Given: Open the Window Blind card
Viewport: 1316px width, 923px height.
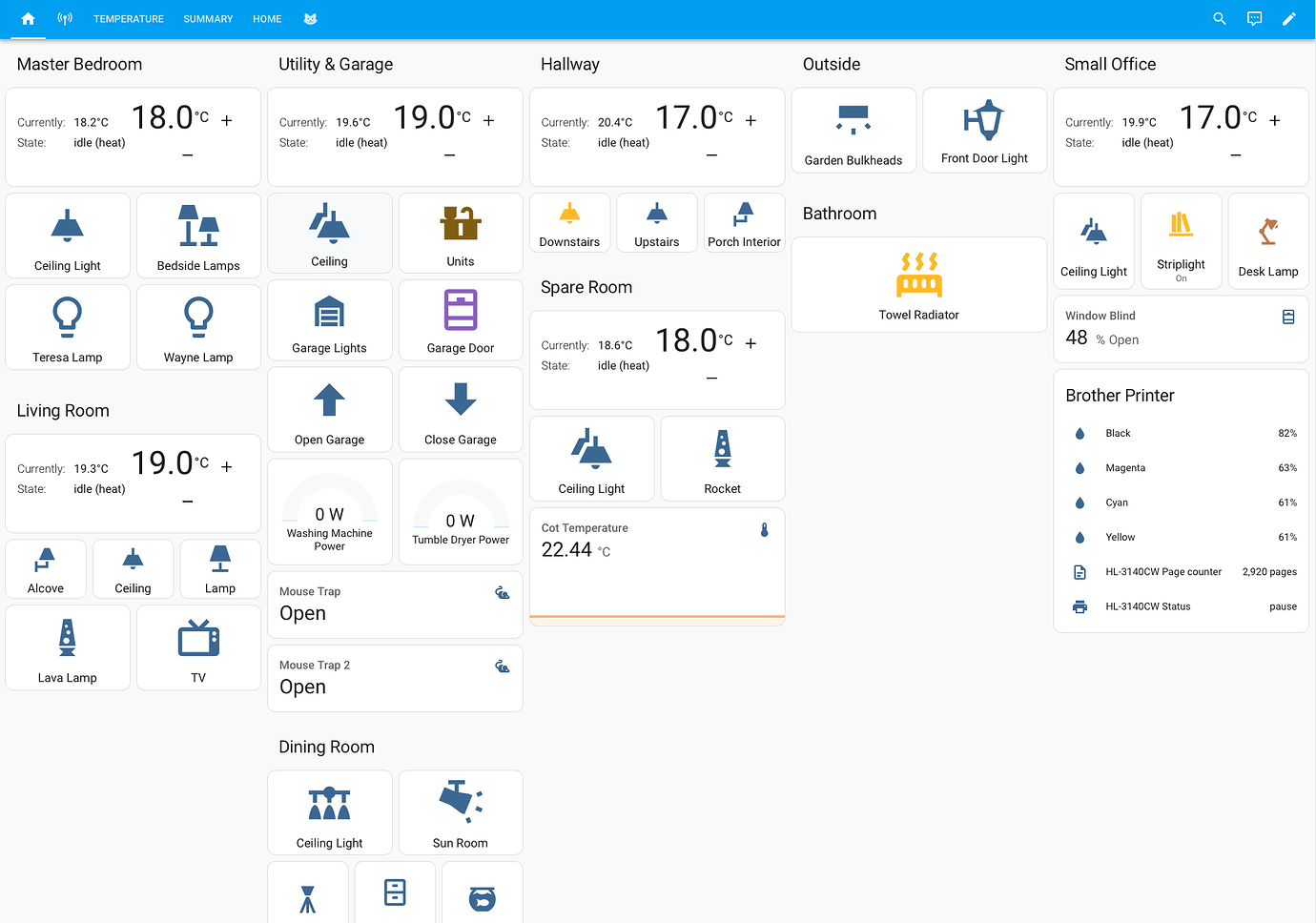Looking at the screenshot, I should (1181, 329).
